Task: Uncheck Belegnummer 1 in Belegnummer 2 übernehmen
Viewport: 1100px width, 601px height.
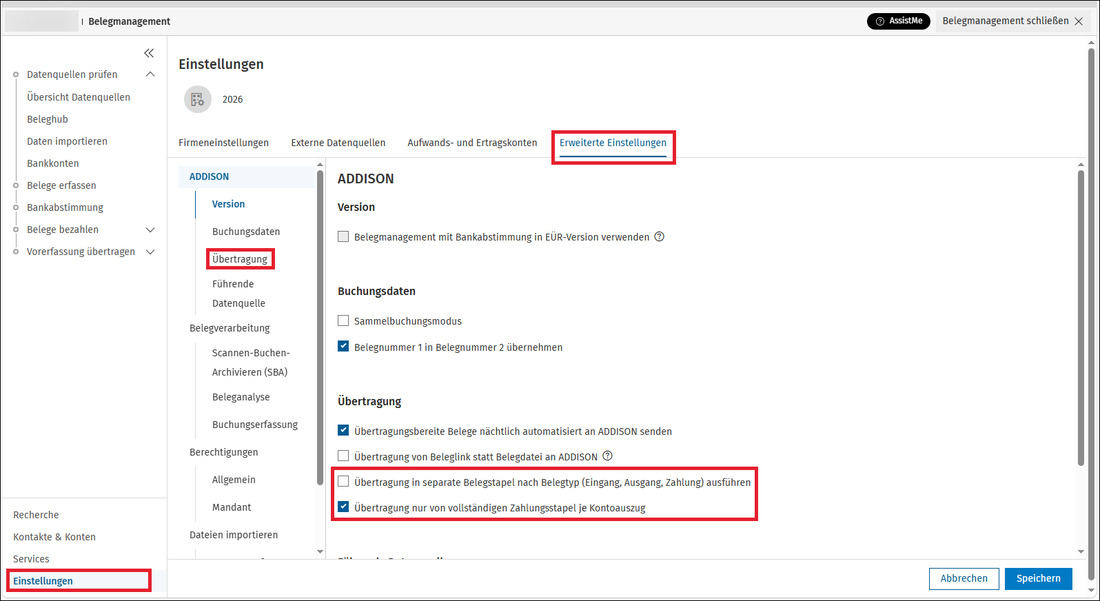Action: click(x=343, y=346)
